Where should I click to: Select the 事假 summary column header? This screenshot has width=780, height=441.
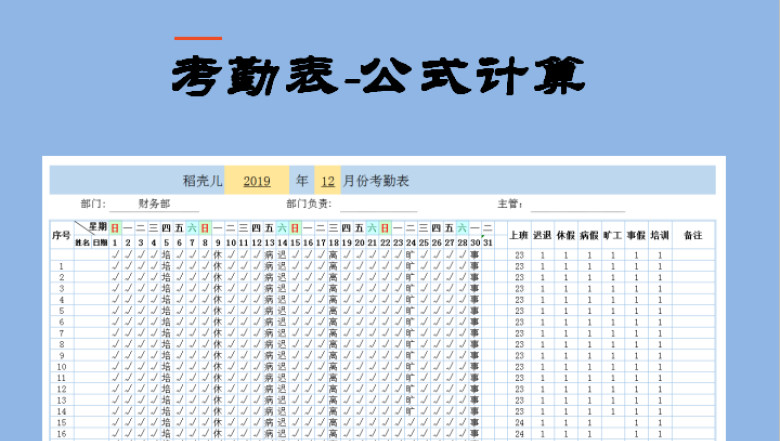(636, 235)
